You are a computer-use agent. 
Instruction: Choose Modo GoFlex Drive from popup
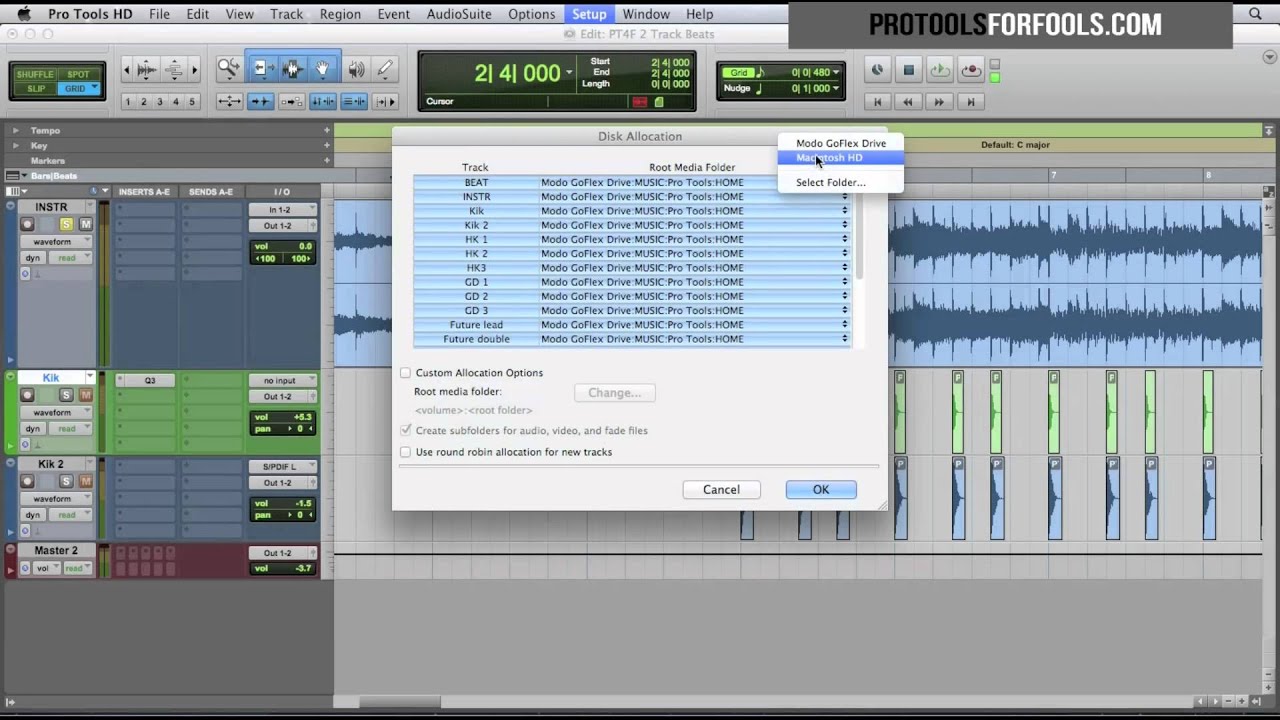click(x=841, y=143)
